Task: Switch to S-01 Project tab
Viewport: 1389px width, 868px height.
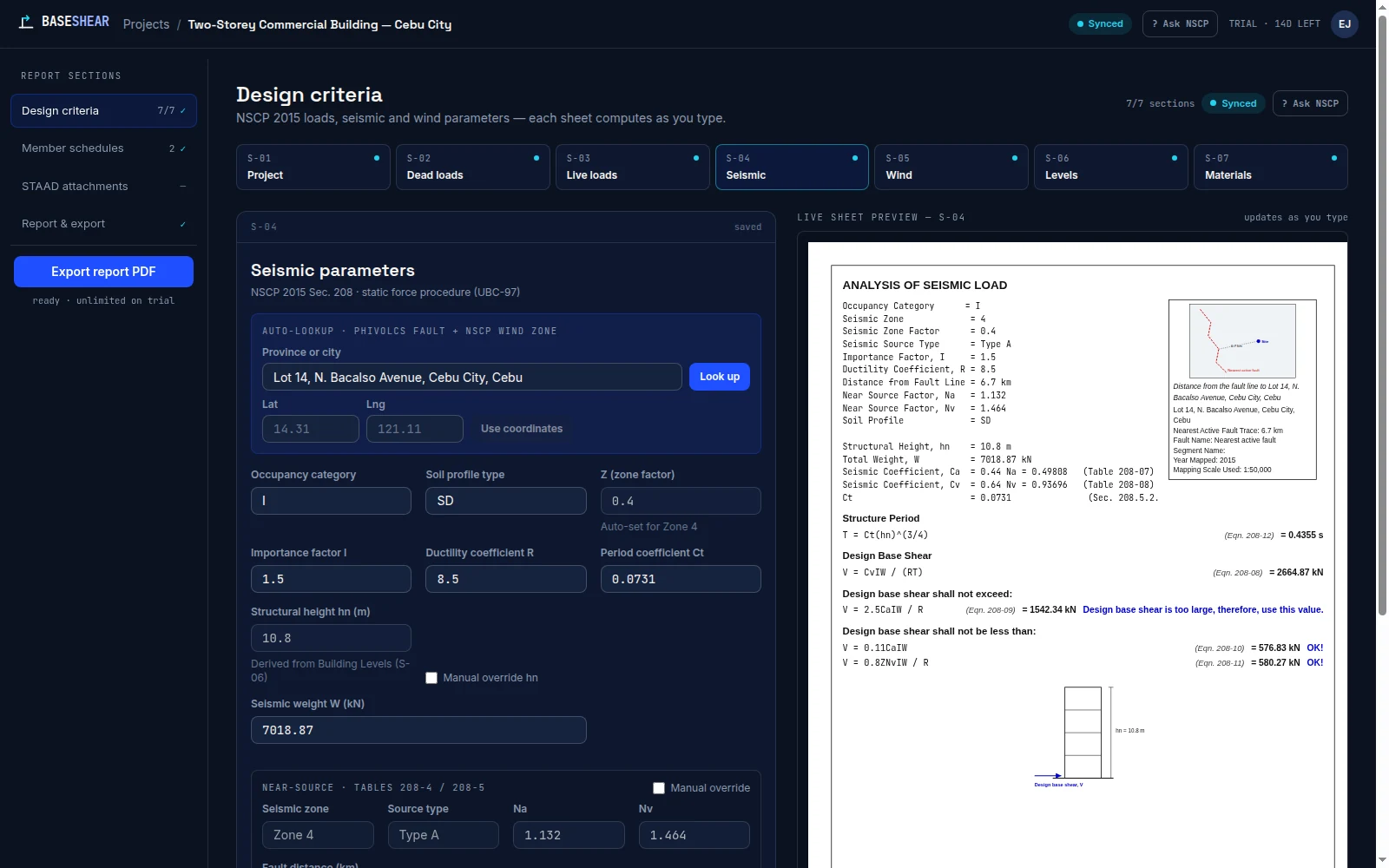Action: pos(313,167)
